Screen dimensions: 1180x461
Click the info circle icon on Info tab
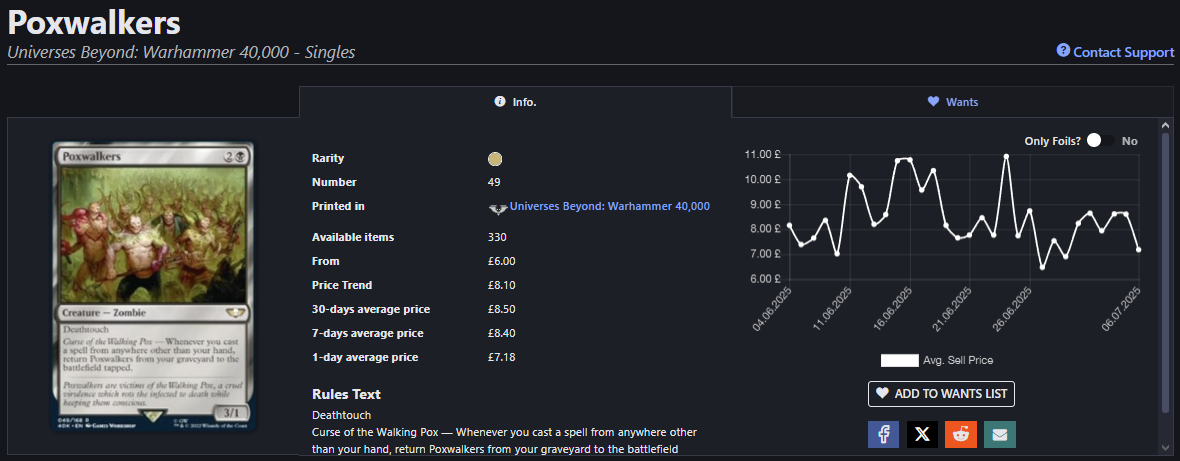[500, 102]
